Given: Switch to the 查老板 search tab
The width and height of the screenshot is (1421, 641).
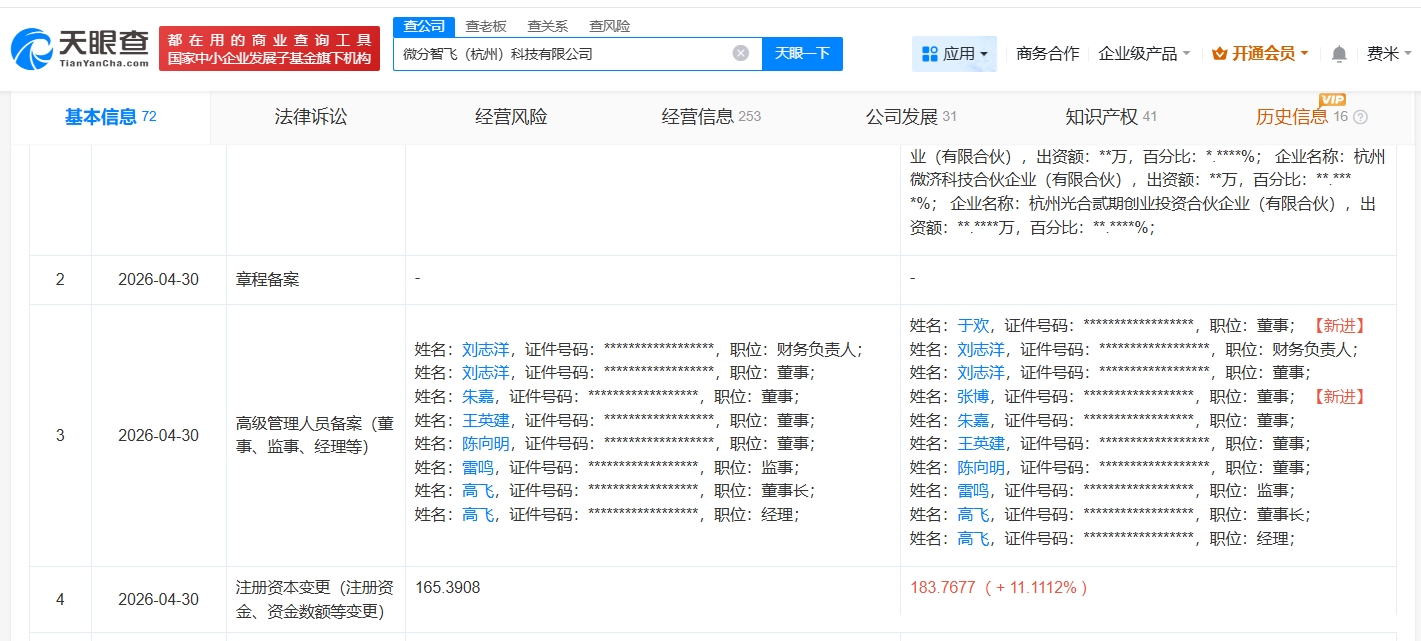Looking at the screenshot, I should [486, 26].
